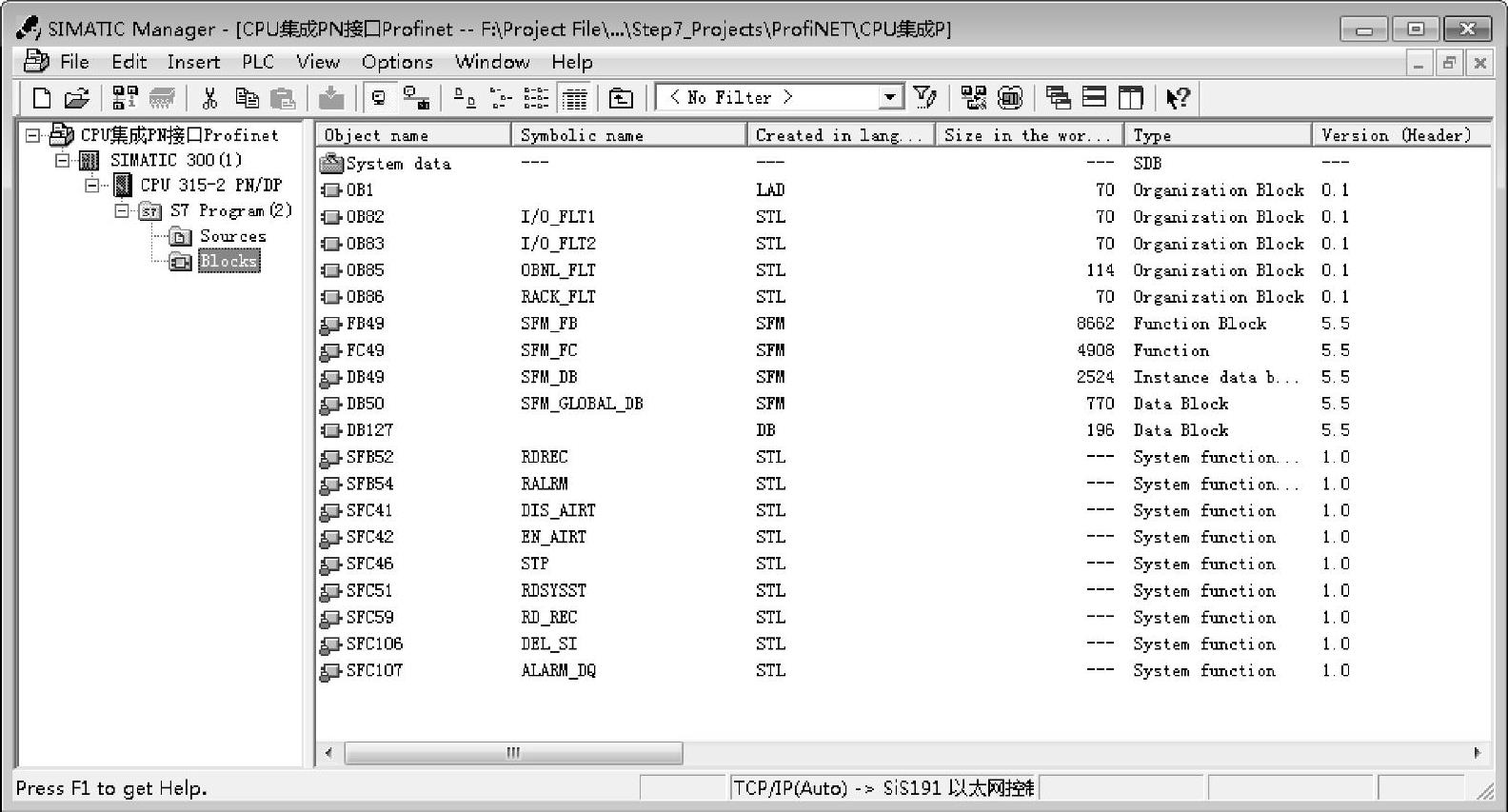Viewport: 1508px width, 812px height.
Task: Open the No Filter dropdown
Action: [x=889, y=97]
